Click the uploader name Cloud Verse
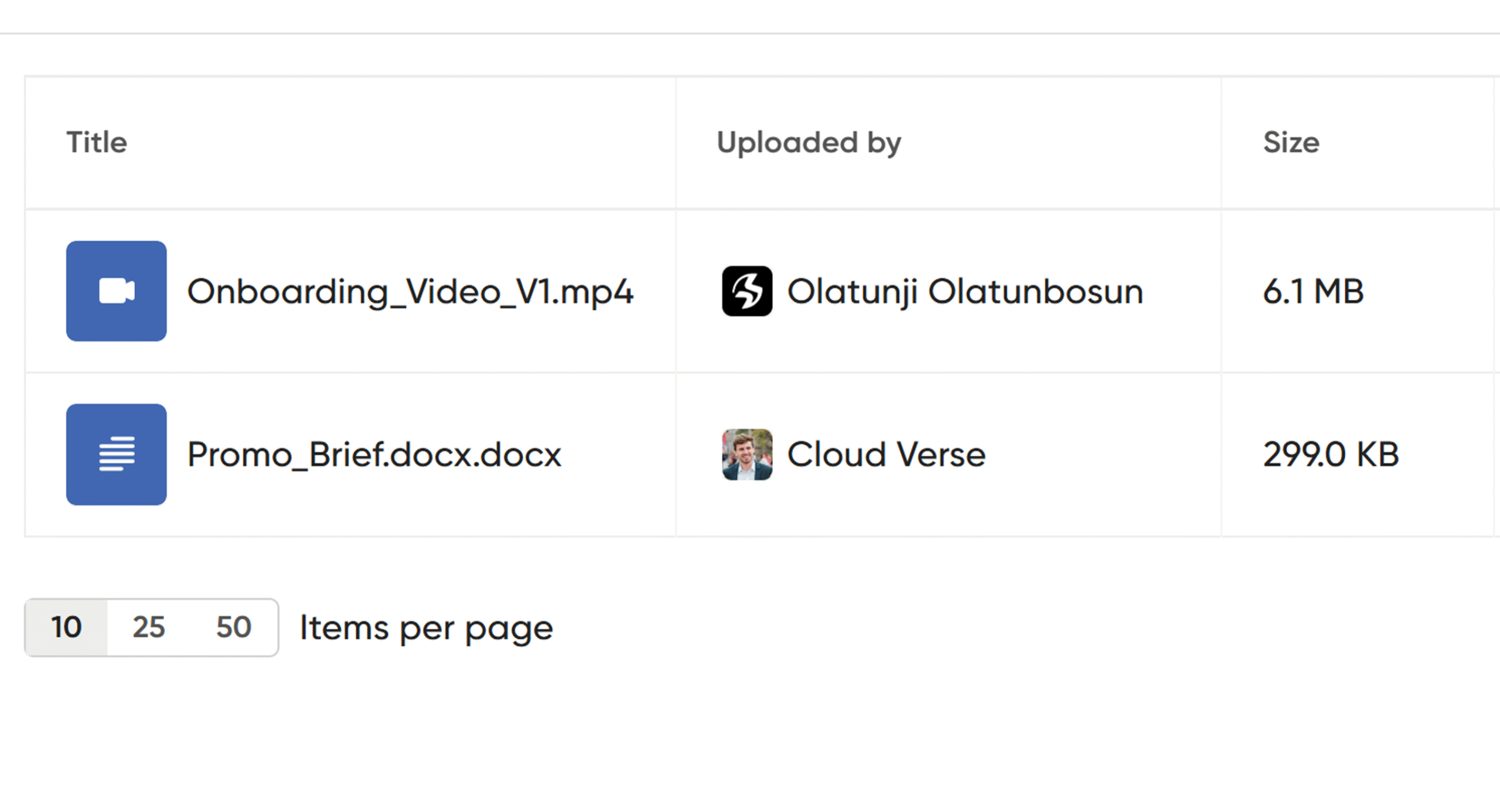 (x=886, y=454)
